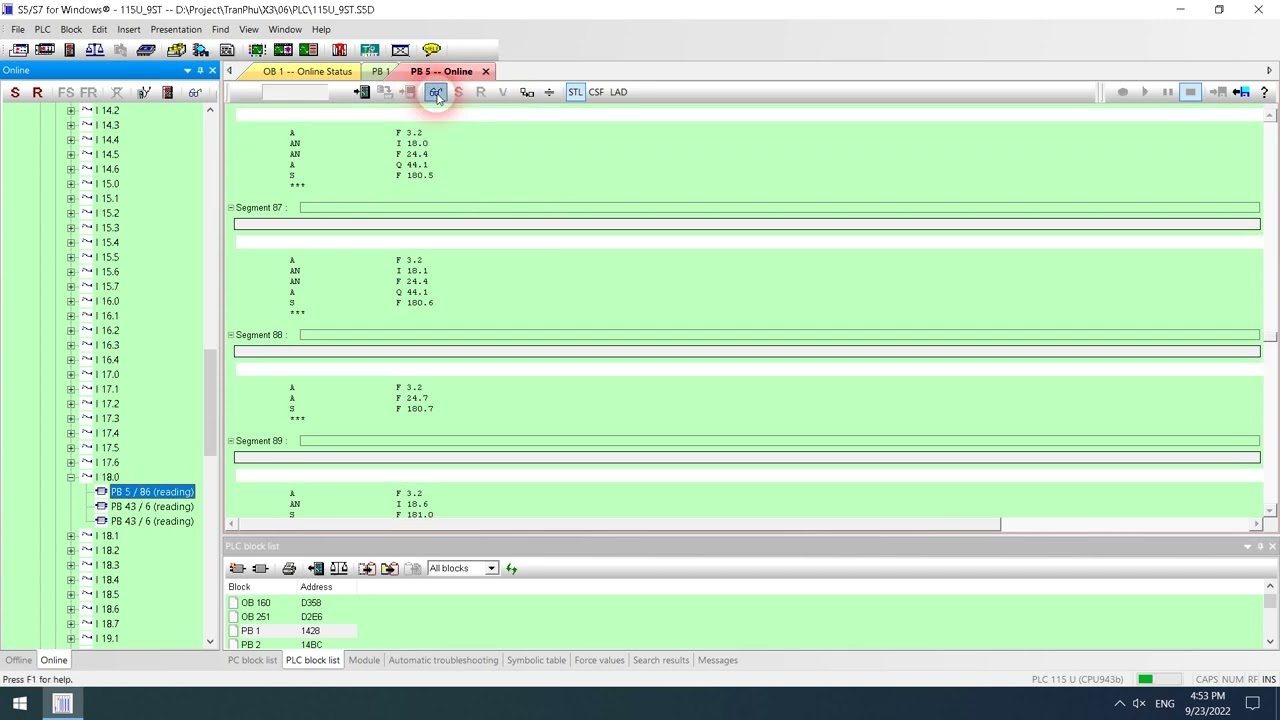Open the Presentation menu
The height and width of the screenshot is (720, 1280).
(x=176, y=29)
